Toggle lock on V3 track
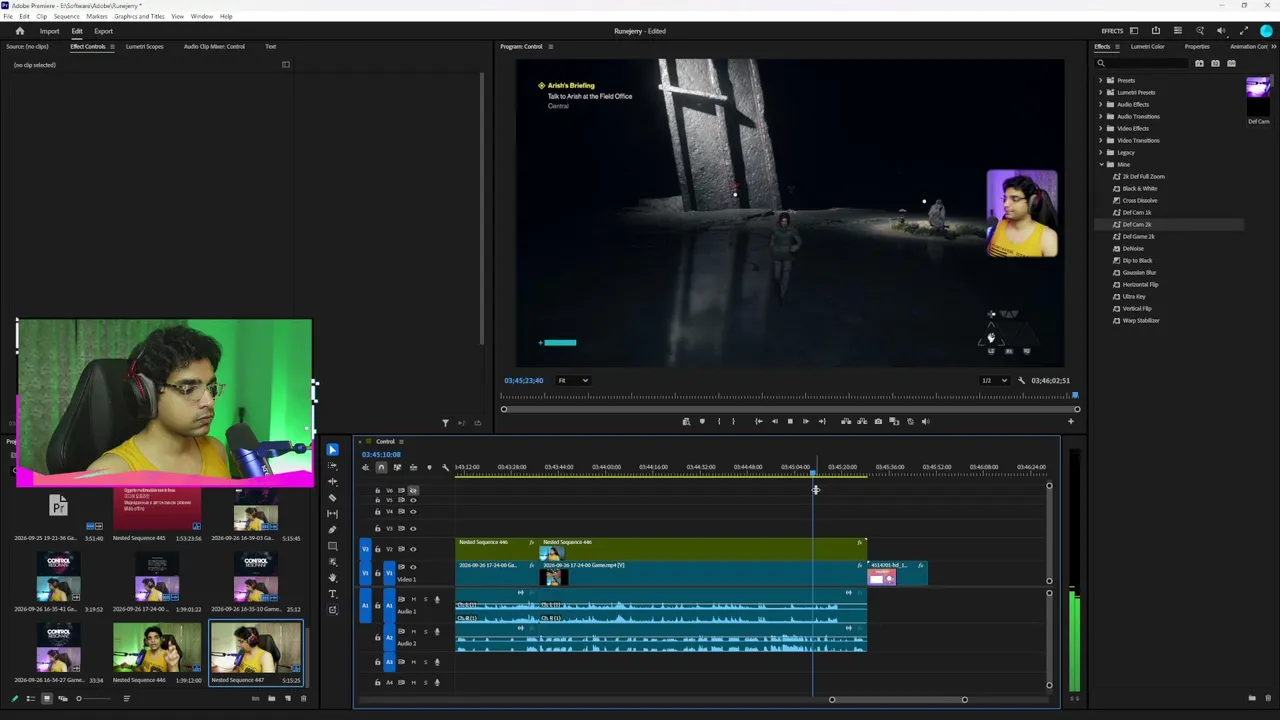The width and height of the screenshot is (1280, 720). click(377, 528)
